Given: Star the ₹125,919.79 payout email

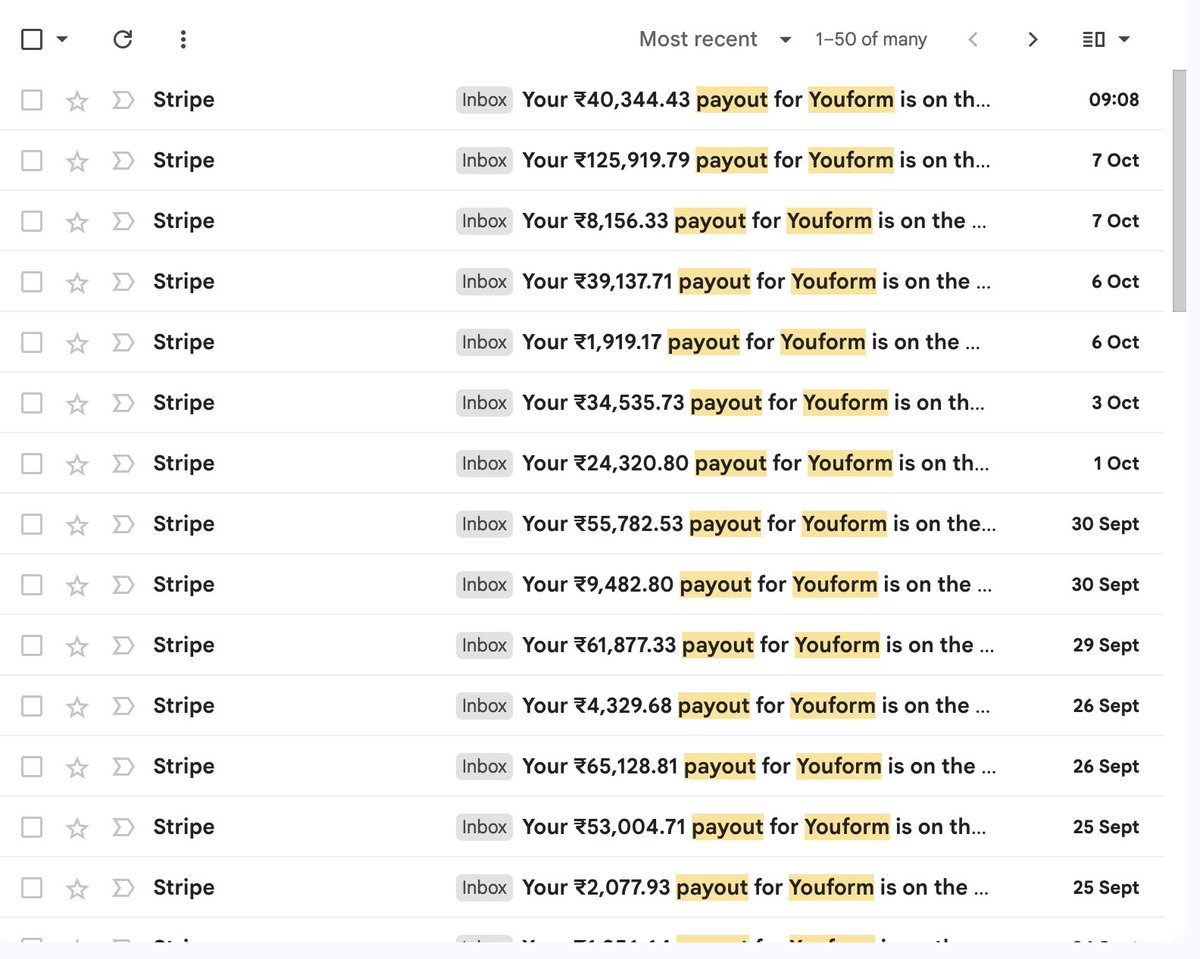Looking at the screenshot, I should pos(77,161).
